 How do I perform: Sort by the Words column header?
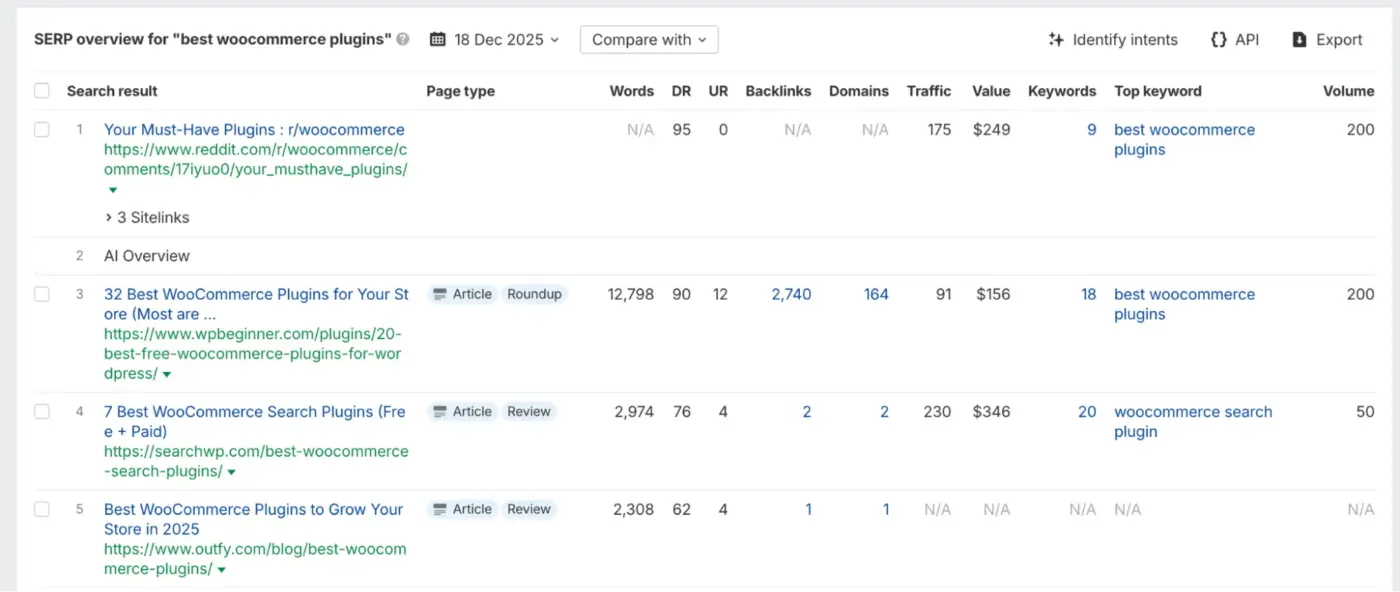click(x=632, y=91)
